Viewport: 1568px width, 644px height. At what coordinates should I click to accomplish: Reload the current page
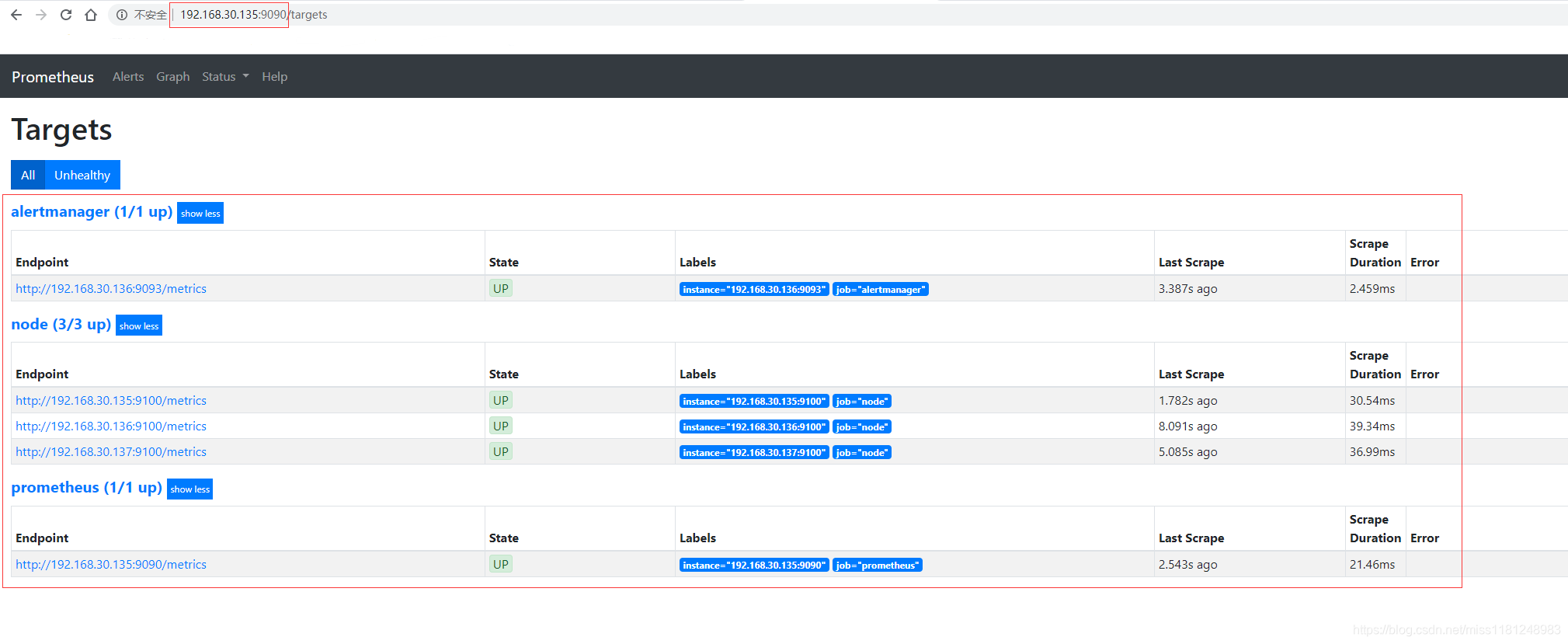66,15
